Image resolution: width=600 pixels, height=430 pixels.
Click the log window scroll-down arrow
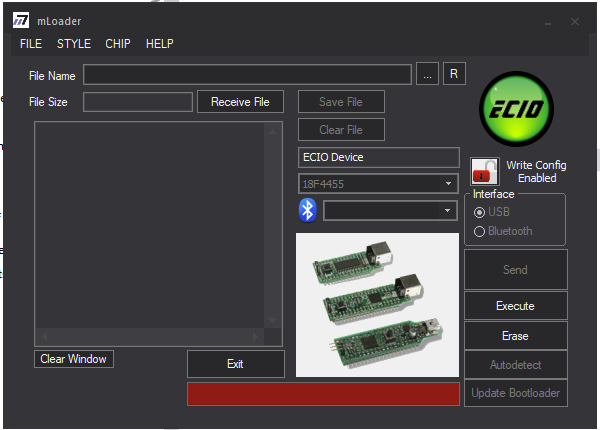click(x=273, y=319)
